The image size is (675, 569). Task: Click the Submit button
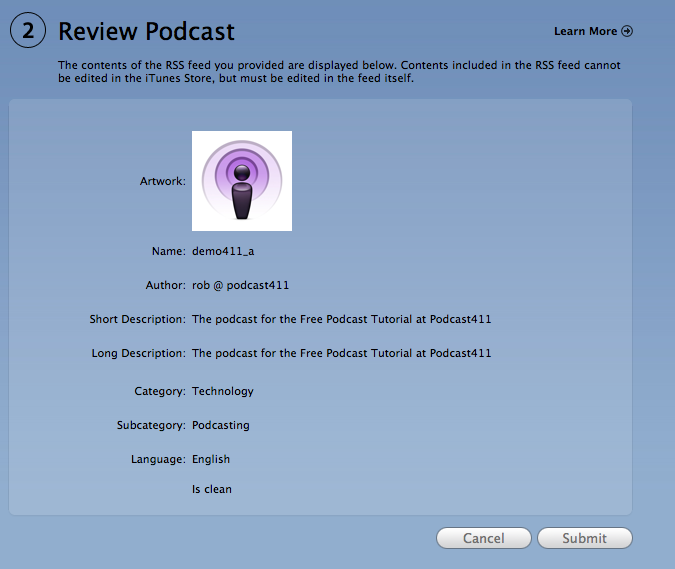point(585,538)
